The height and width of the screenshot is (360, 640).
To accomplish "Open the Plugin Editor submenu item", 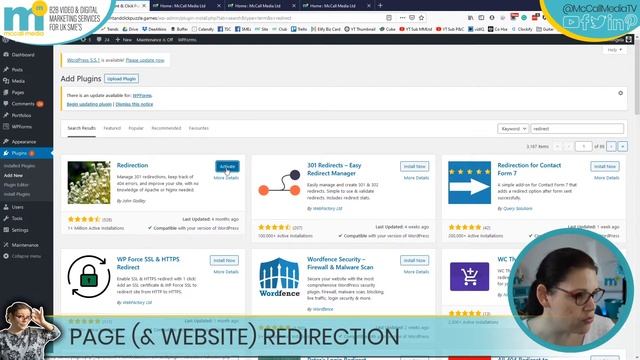I will [x=16, y=185].
